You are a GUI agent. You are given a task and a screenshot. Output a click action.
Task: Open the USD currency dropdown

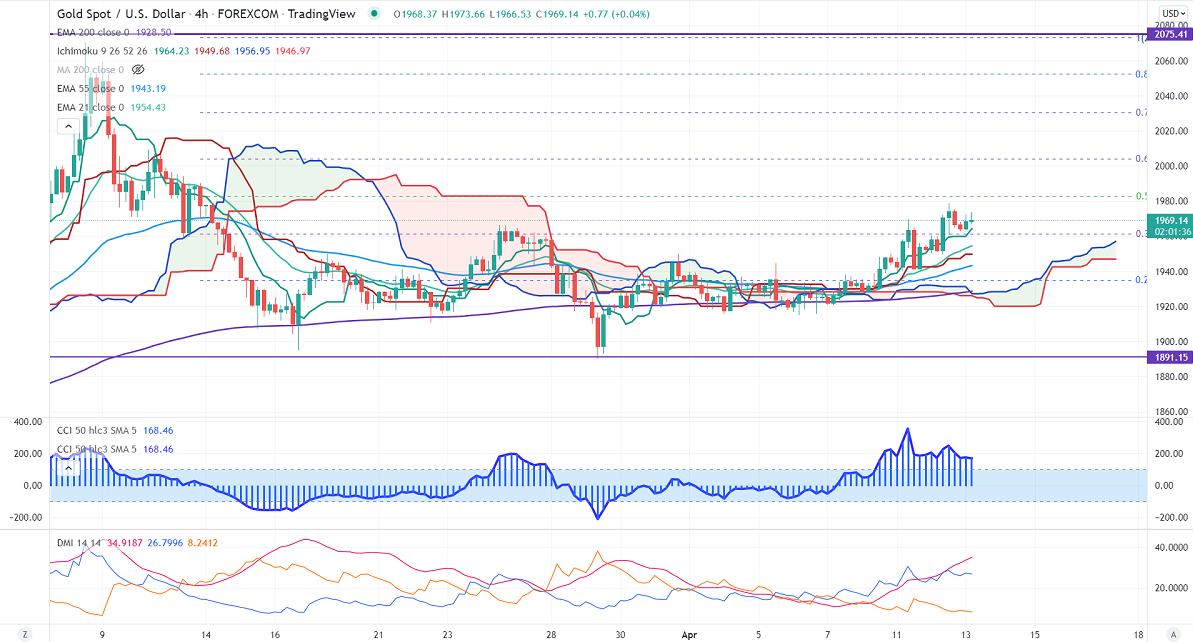1172,14
